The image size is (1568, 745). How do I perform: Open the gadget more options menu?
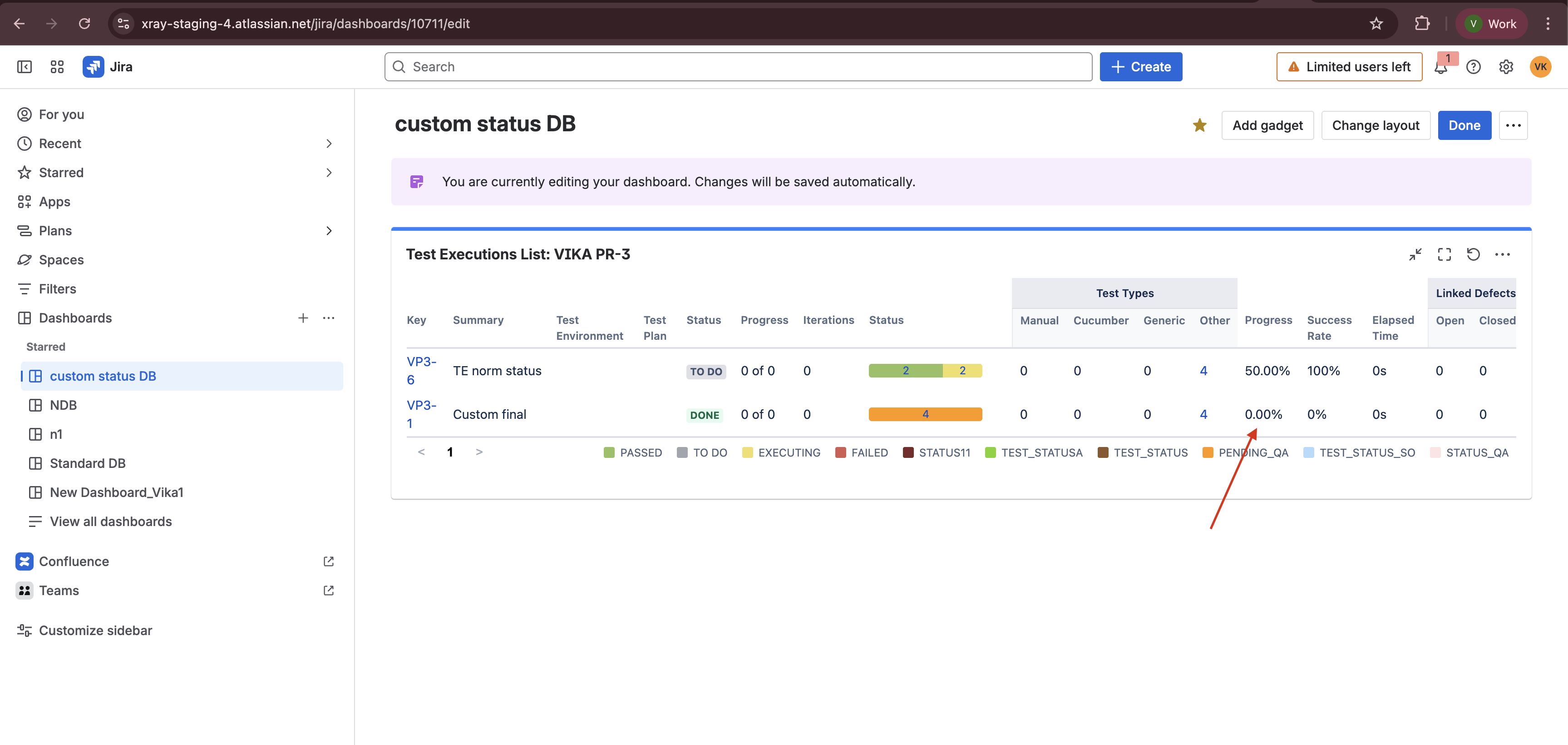pos(1502,255)
